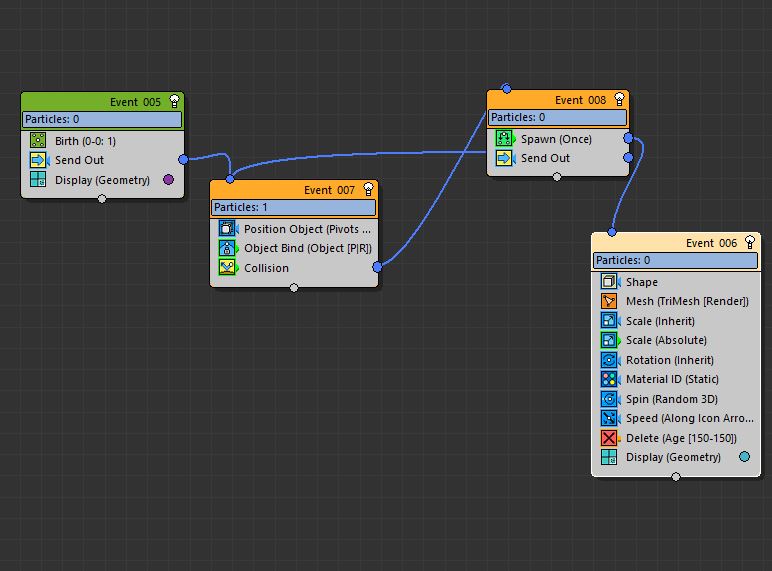Select the red Delete operator icon
This screenshot has height=571, width=772.
click(x=609, y=438)
